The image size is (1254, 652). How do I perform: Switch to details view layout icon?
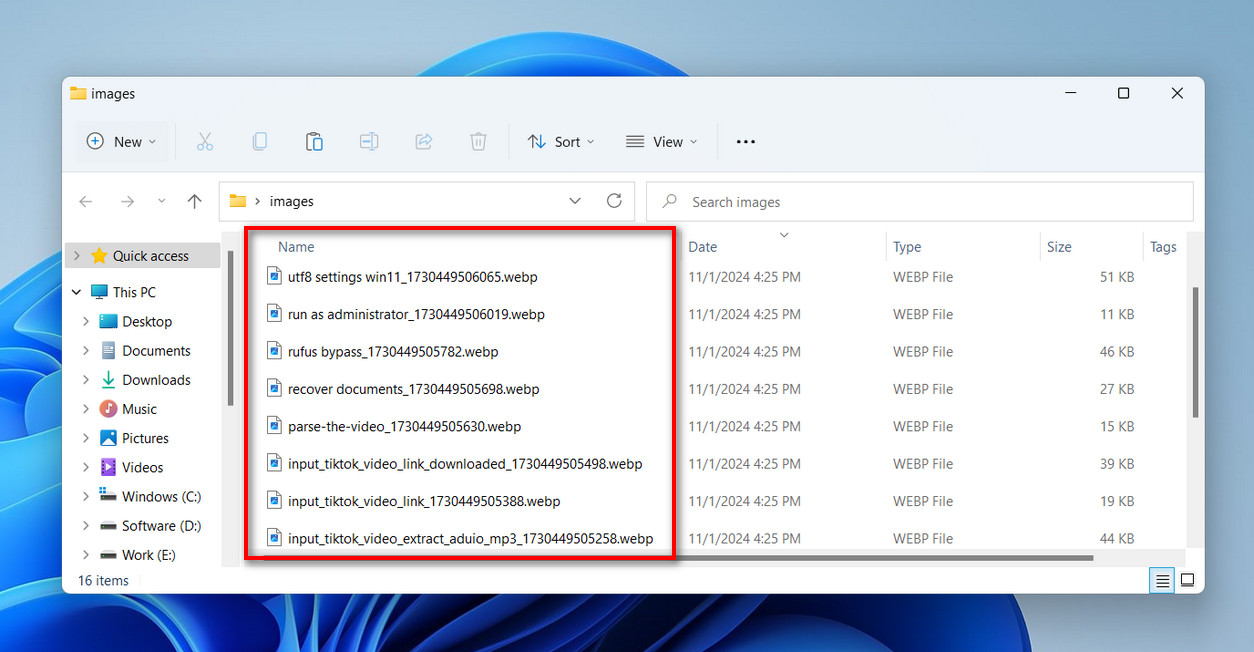(x=1161, y=580)
